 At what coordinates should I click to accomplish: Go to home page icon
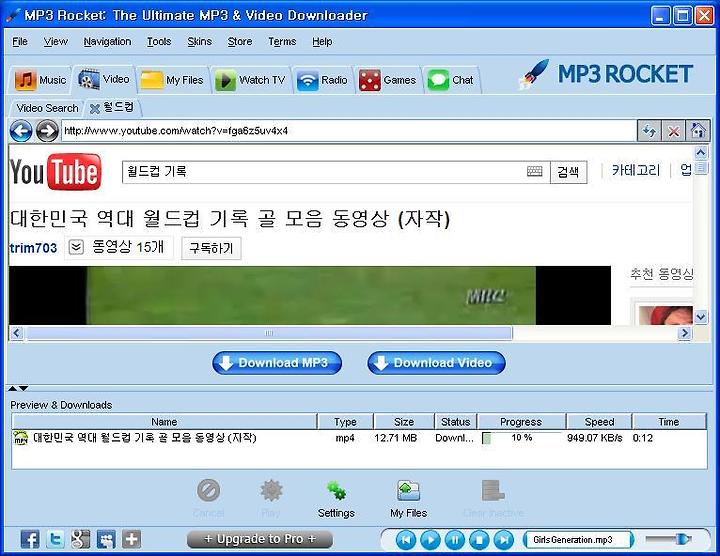point(698,132)
